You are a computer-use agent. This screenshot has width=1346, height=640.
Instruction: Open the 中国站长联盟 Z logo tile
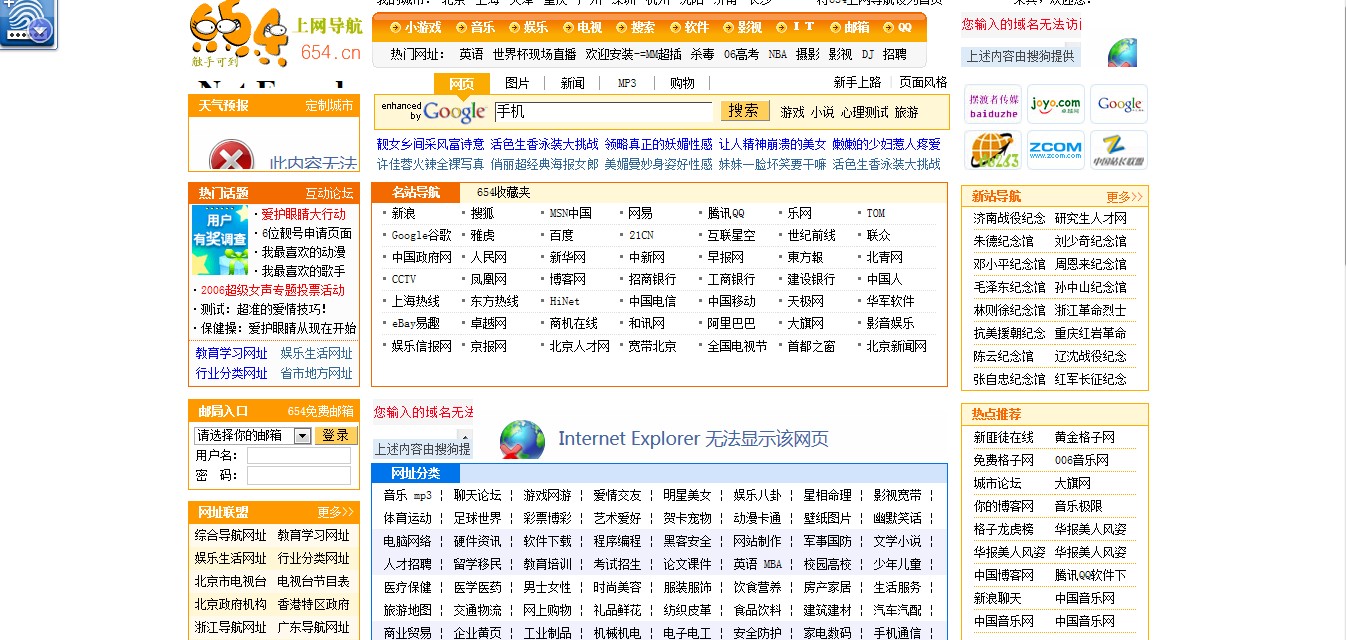pos(1118,150)
